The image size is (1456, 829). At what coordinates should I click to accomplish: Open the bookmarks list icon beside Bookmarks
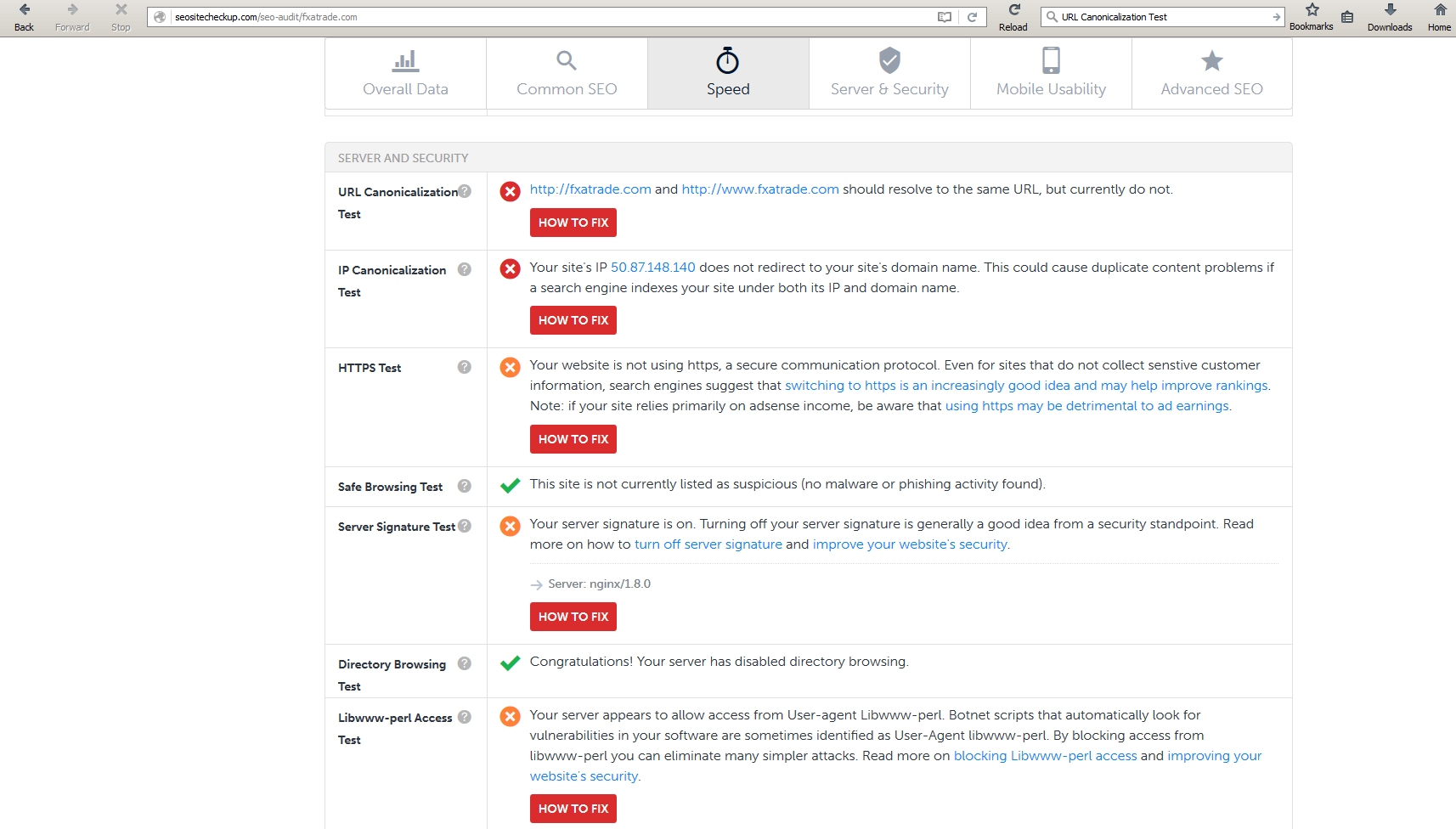click(1347, 17)
